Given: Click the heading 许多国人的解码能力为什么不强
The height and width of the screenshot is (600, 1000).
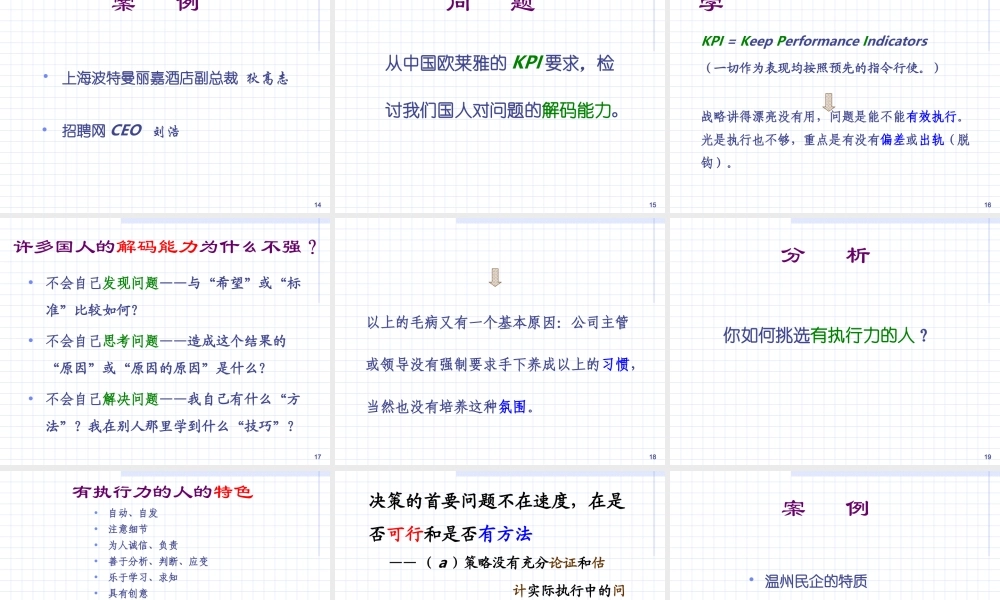Looking at the screenshot, I should pos(165,247).
